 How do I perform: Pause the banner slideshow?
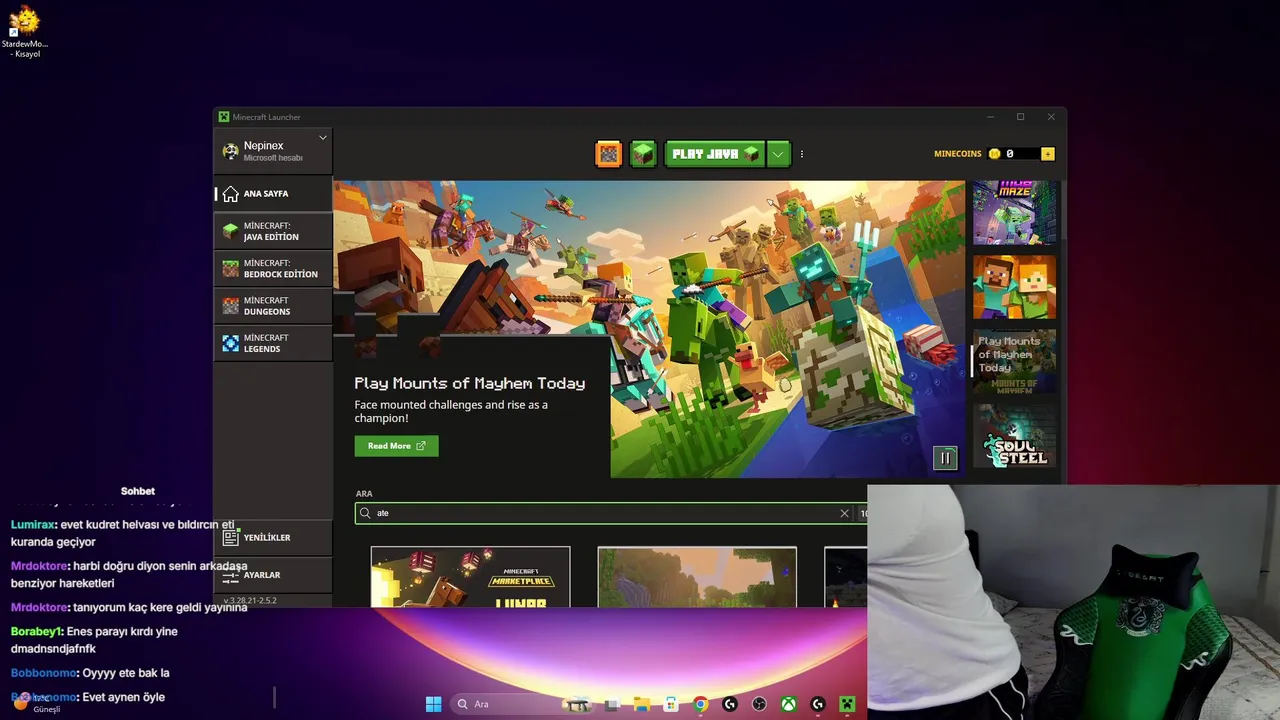pos(945,458)
